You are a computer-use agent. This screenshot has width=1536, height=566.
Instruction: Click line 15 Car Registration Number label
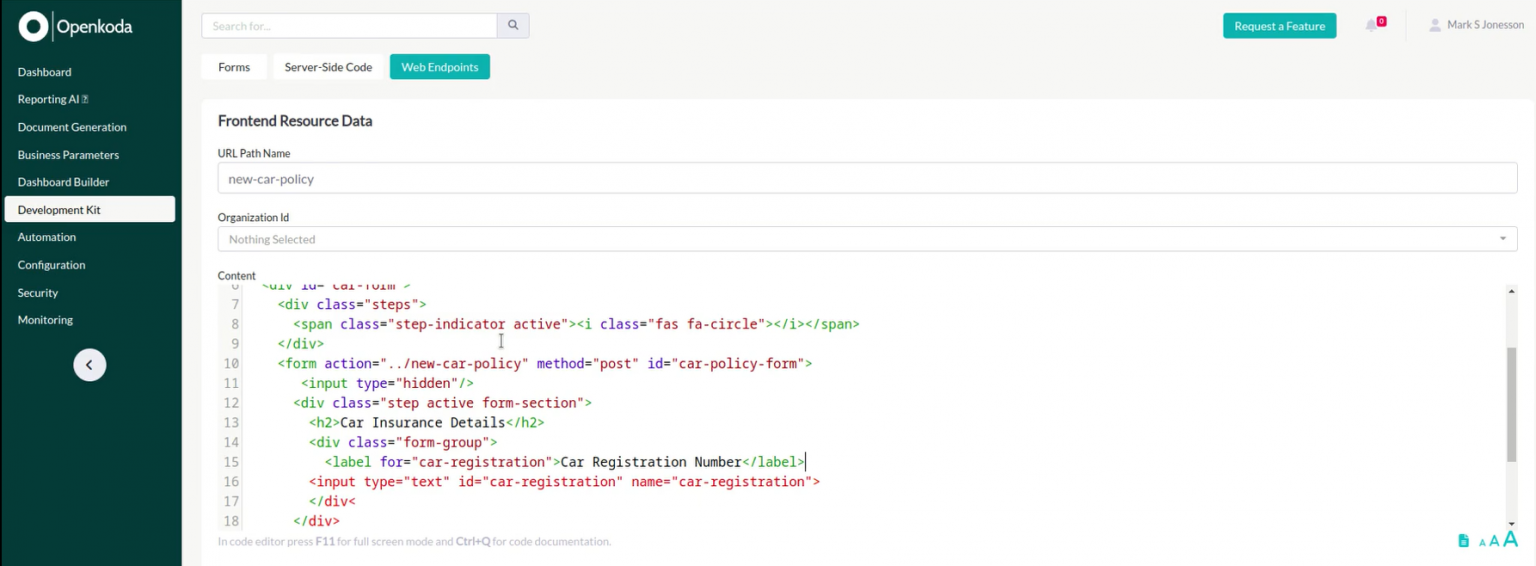point(565,462)
